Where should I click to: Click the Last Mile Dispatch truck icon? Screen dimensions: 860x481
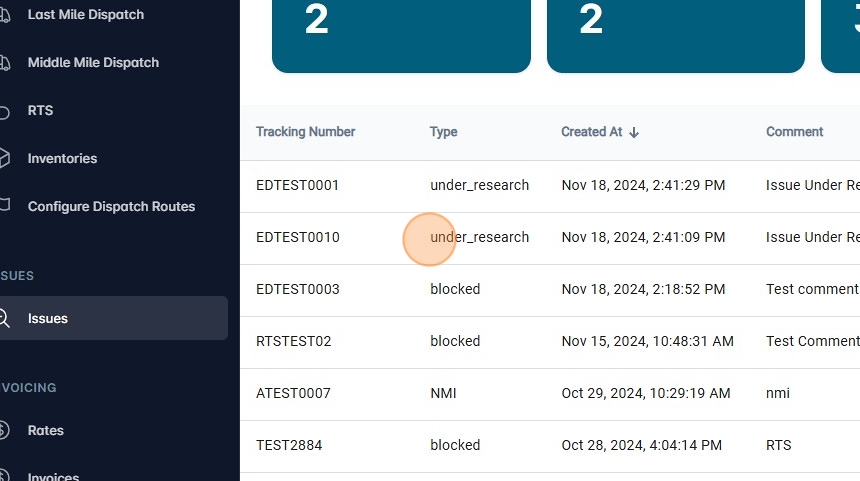pos(4,15)
